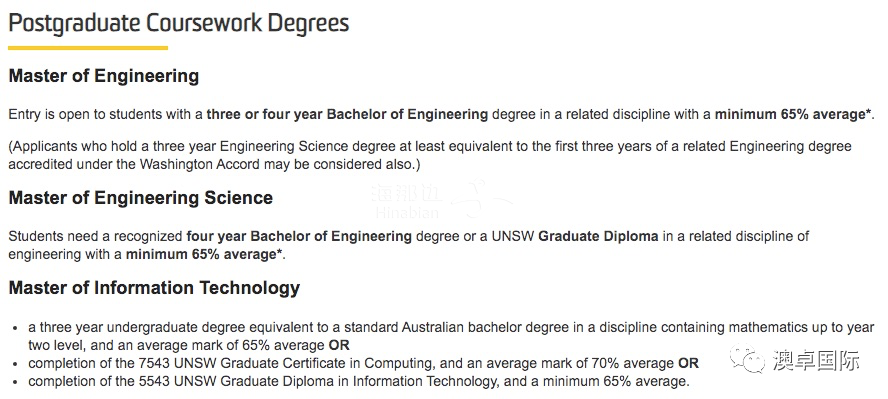Click the parenthetical Engineering Science degree paragraph
This screenshot has width=888, height=399.
430,156
